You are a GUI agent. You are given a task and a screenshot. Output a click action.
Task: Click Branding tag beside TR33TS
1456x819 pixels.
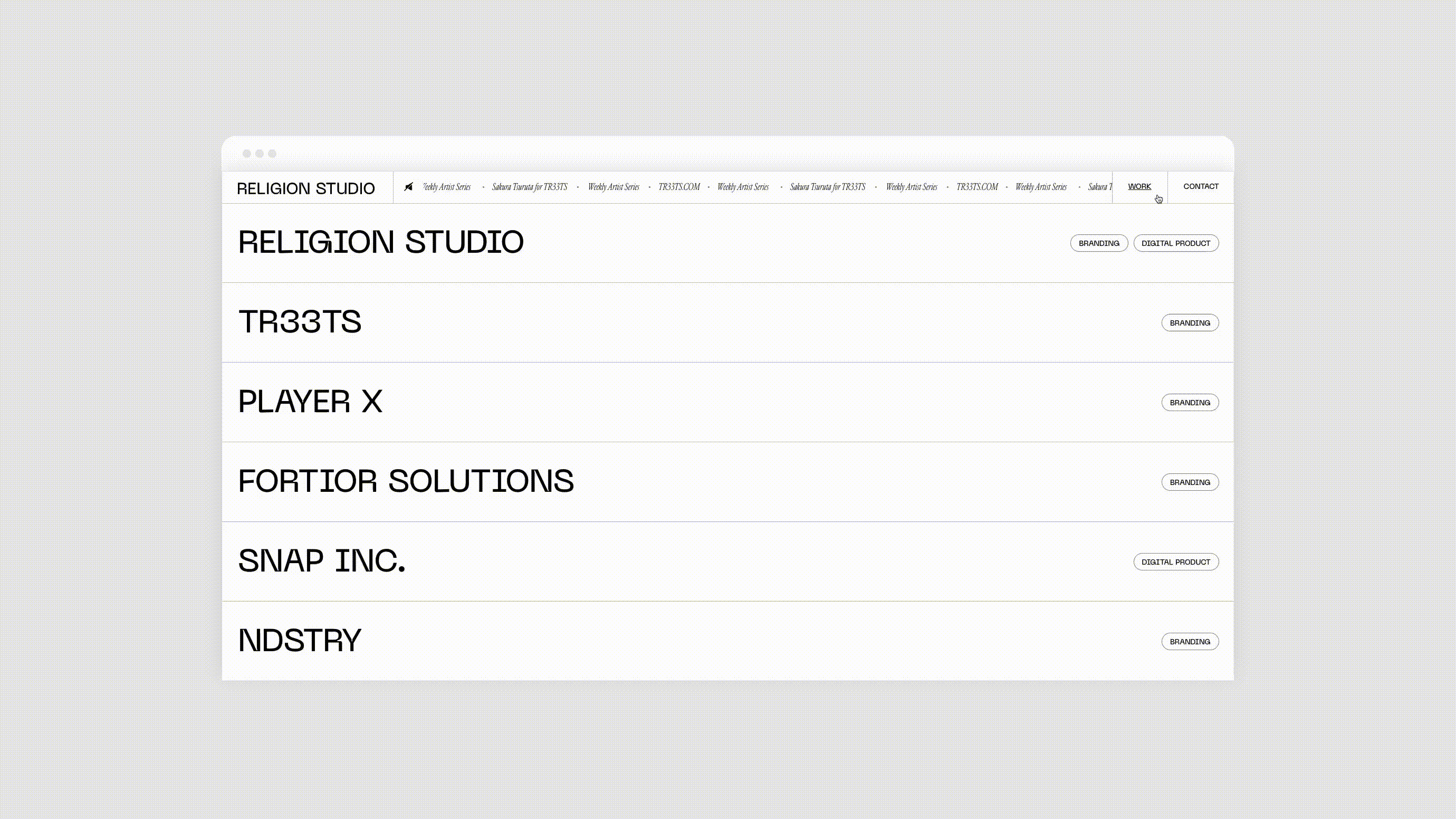pyautogui.click(x=1189, y=323)
